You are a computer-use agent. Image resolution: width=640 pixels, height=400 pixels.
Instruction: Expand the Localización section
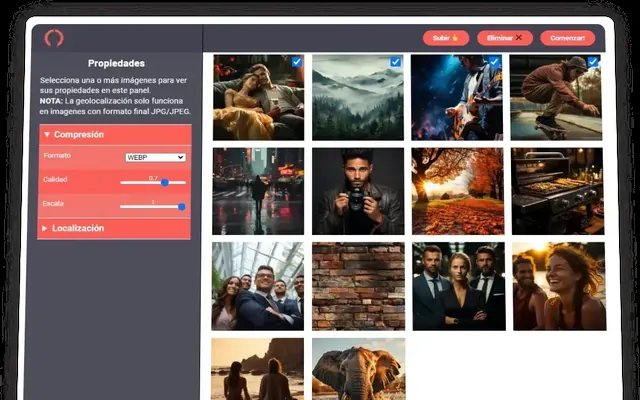click(x=114, y=228)
